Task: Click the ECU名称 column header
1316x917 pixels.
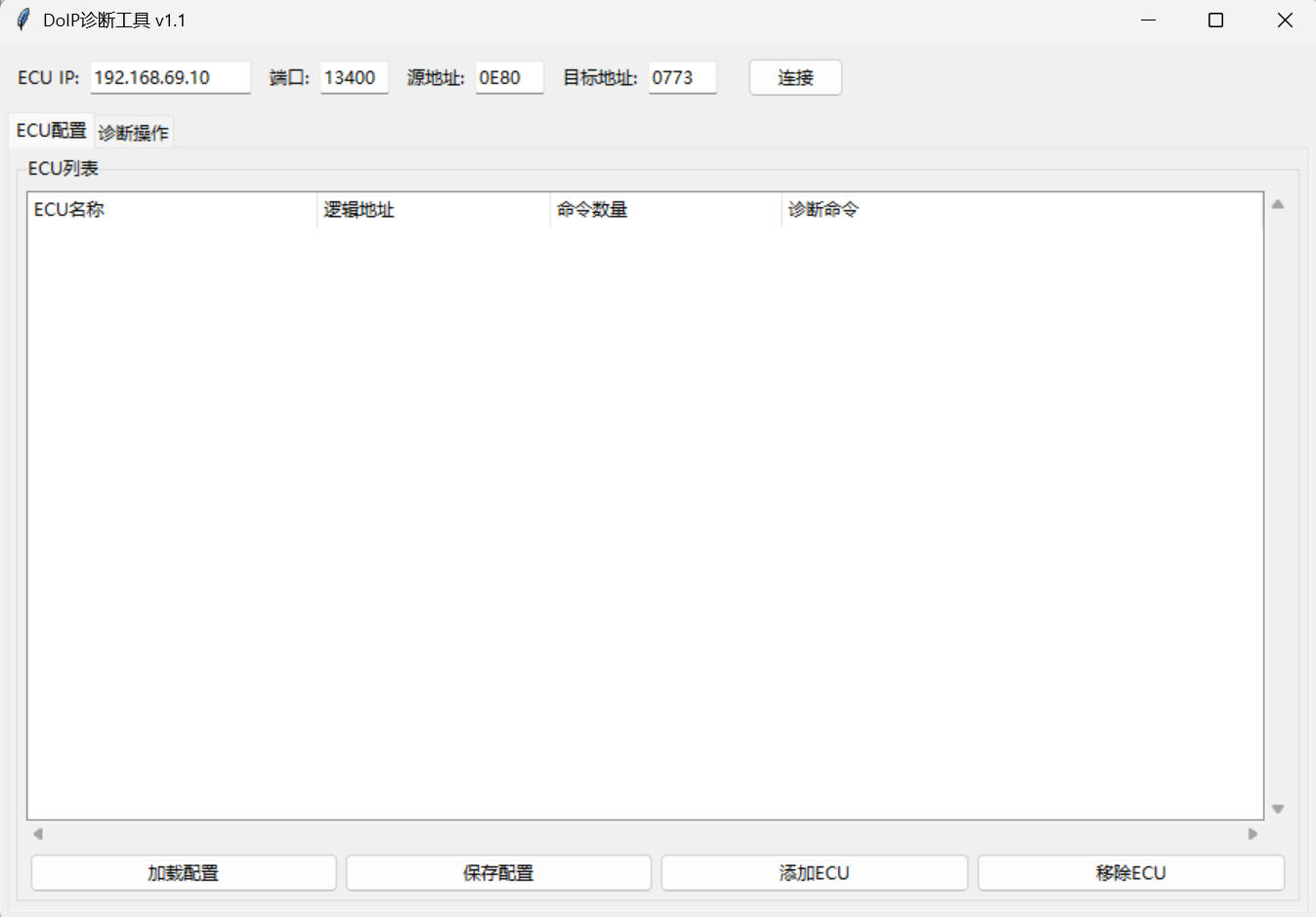Action: pyautogui.click(x=69, y=209)
